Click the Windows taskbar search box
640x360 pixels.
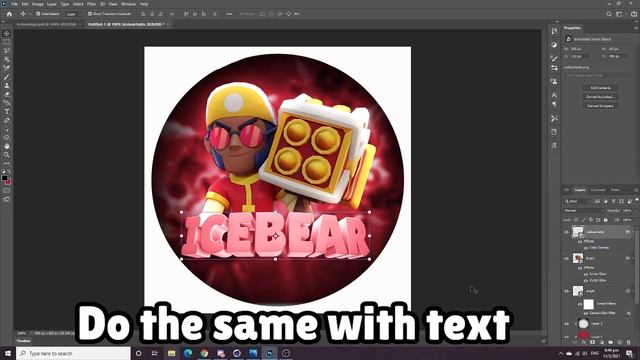73,353
